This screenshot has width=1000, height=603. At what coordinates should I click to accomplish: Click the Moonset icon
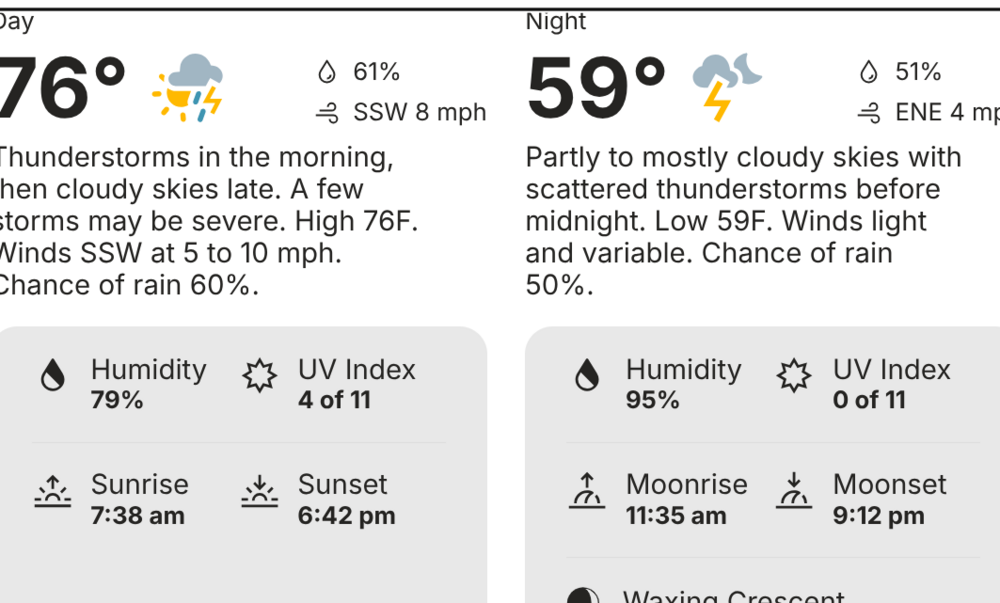794,490
